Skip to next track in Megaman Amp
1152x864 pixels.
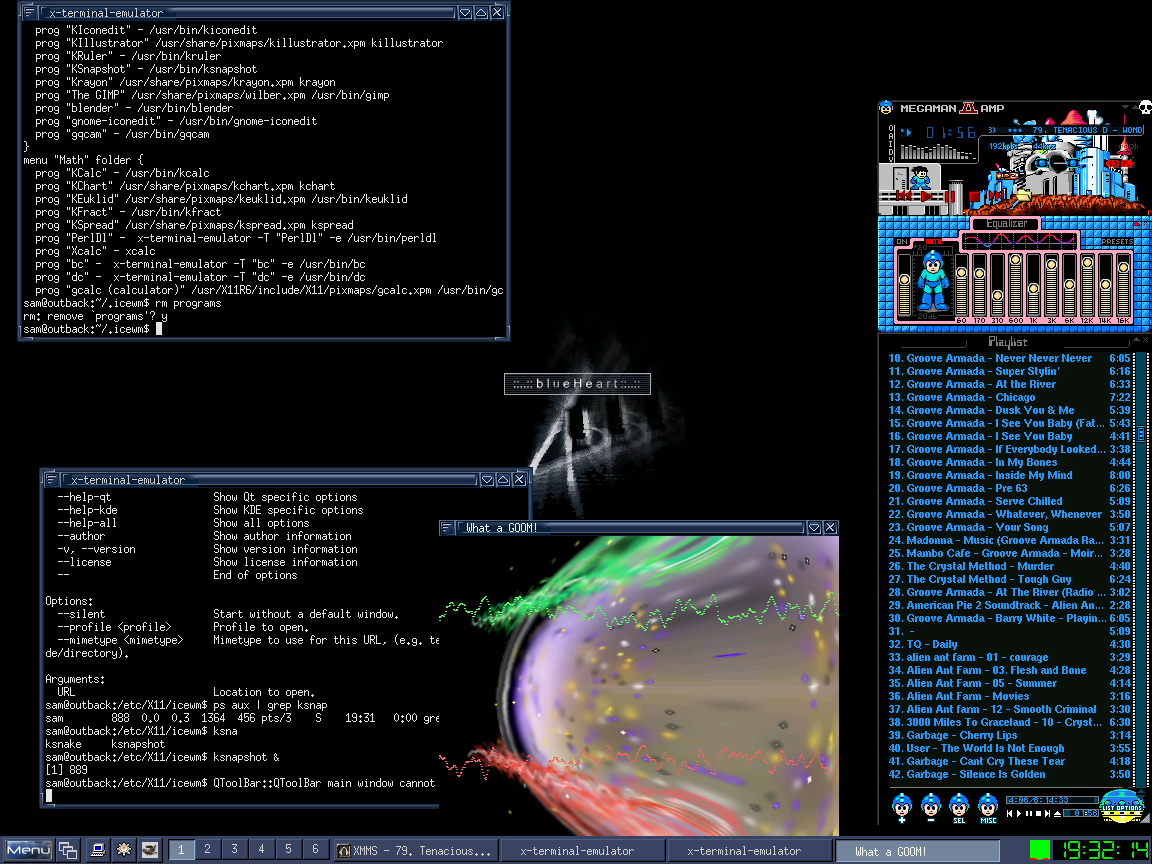(x=995, y=196)
